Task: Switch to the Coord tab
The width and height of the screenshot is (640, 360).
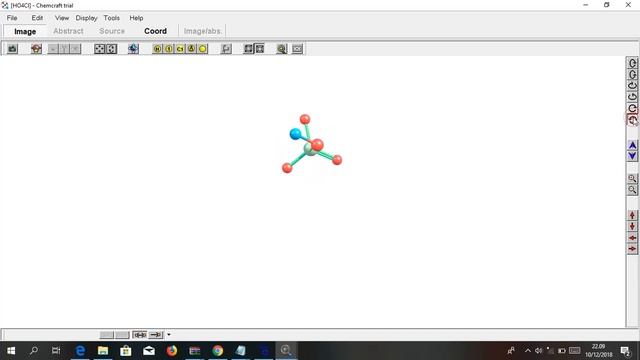Action: (155, 31)
